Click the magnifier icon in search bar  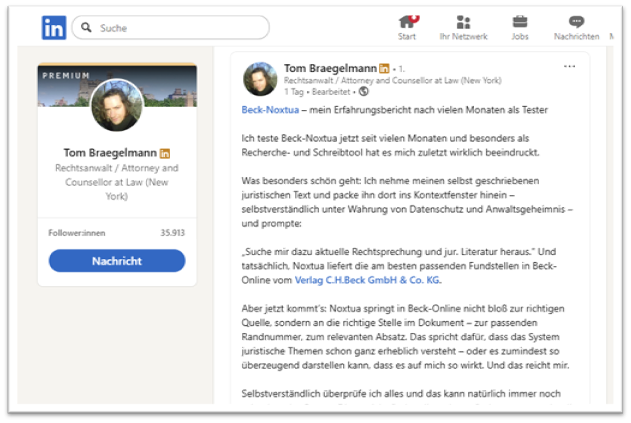click(x=86, y=27)
